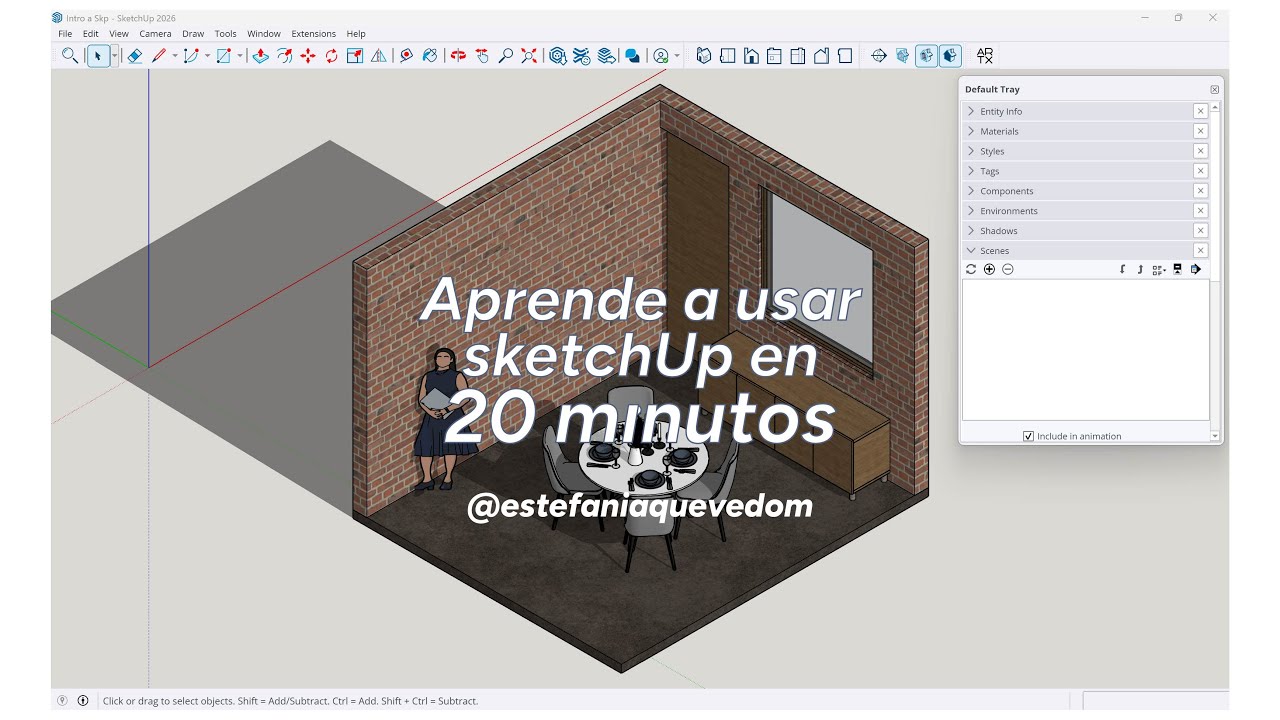The height and width of the screenshot is (720, 1280).
Task: Click the Search magnifier icon in toolbar
Action: (x=69, y=56)
